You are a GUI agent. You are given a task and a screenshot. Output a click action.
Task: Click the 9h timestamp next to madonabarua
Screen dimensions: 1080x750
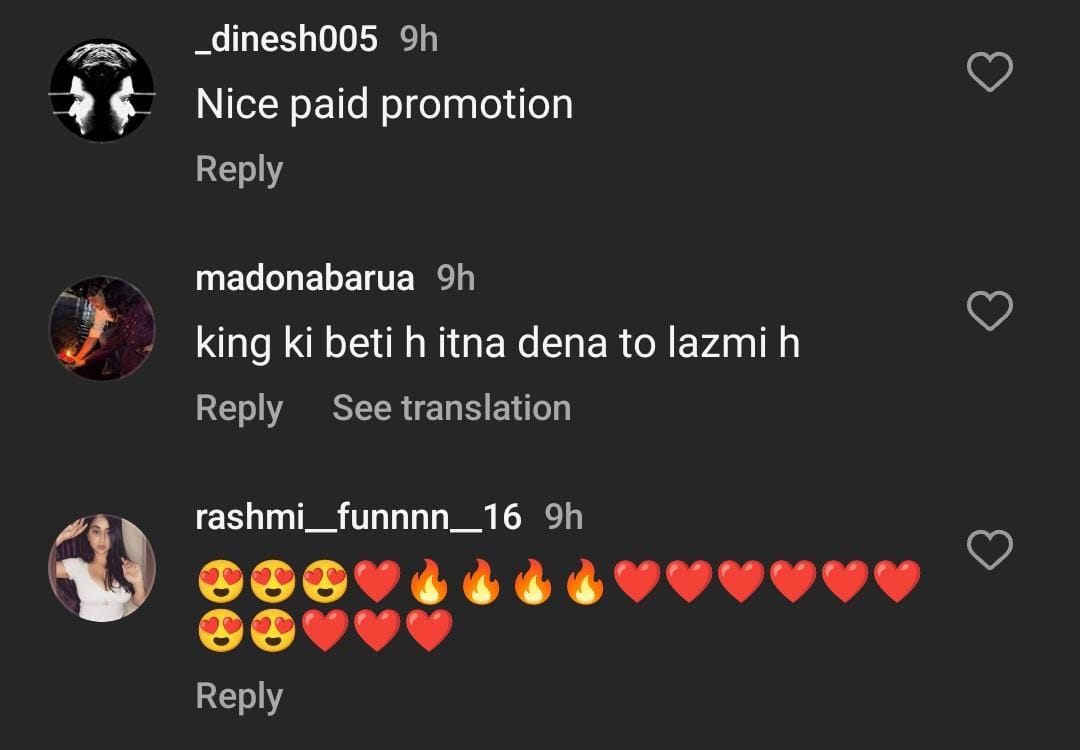456,278
